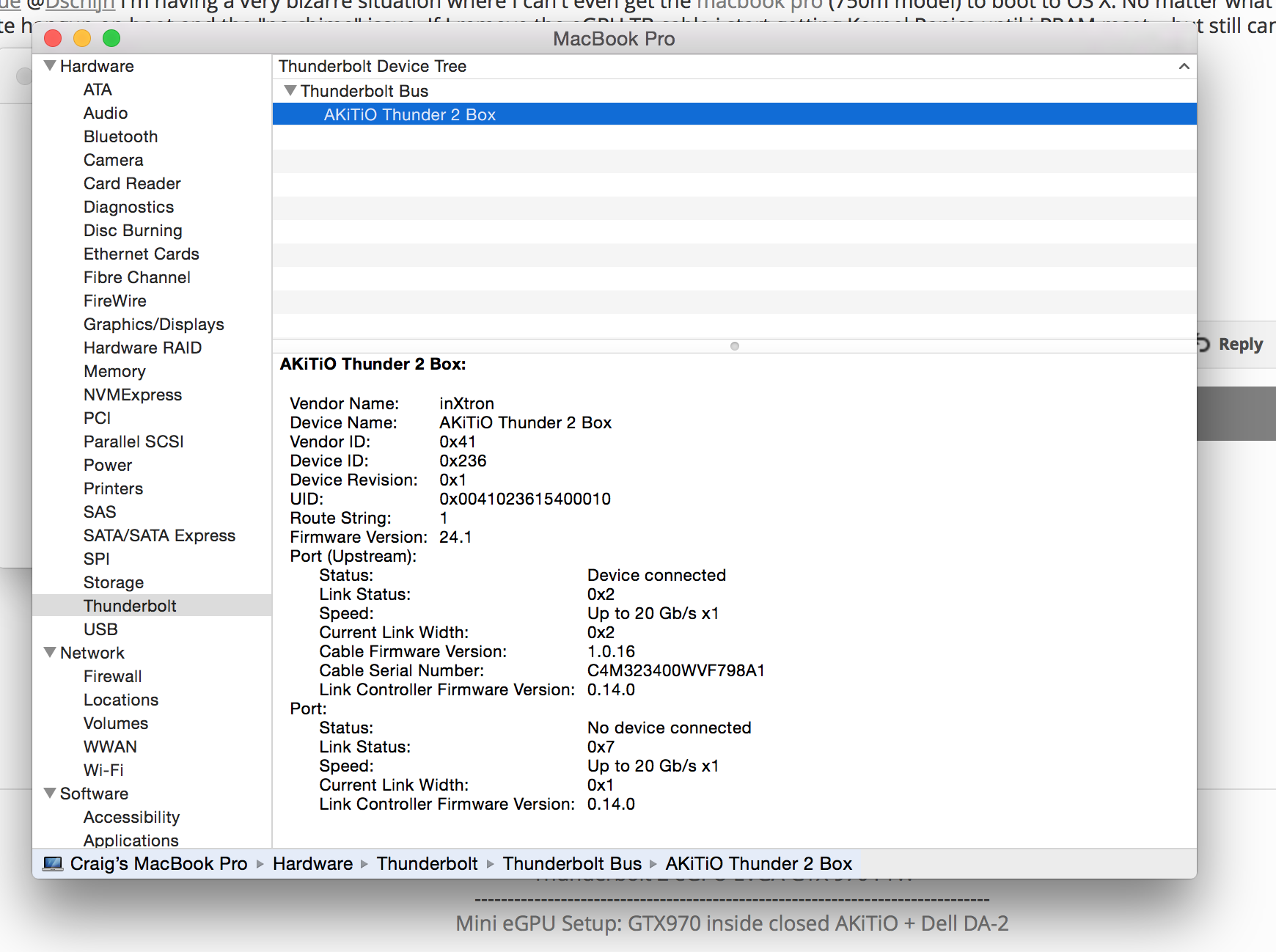
Task: Select Printers in the sidebar
Action: (114, 488)
